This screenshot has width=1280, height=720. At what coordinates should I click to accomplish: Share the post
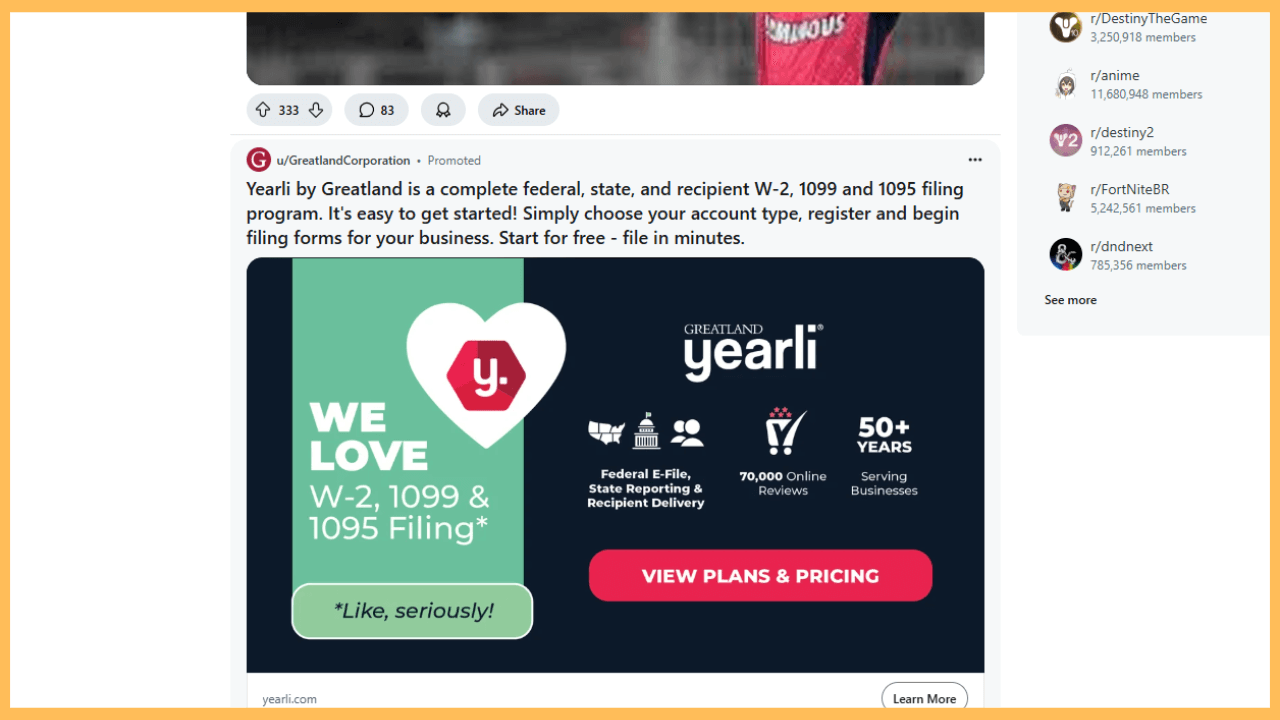pyautogui.click(x=518, y=110)
